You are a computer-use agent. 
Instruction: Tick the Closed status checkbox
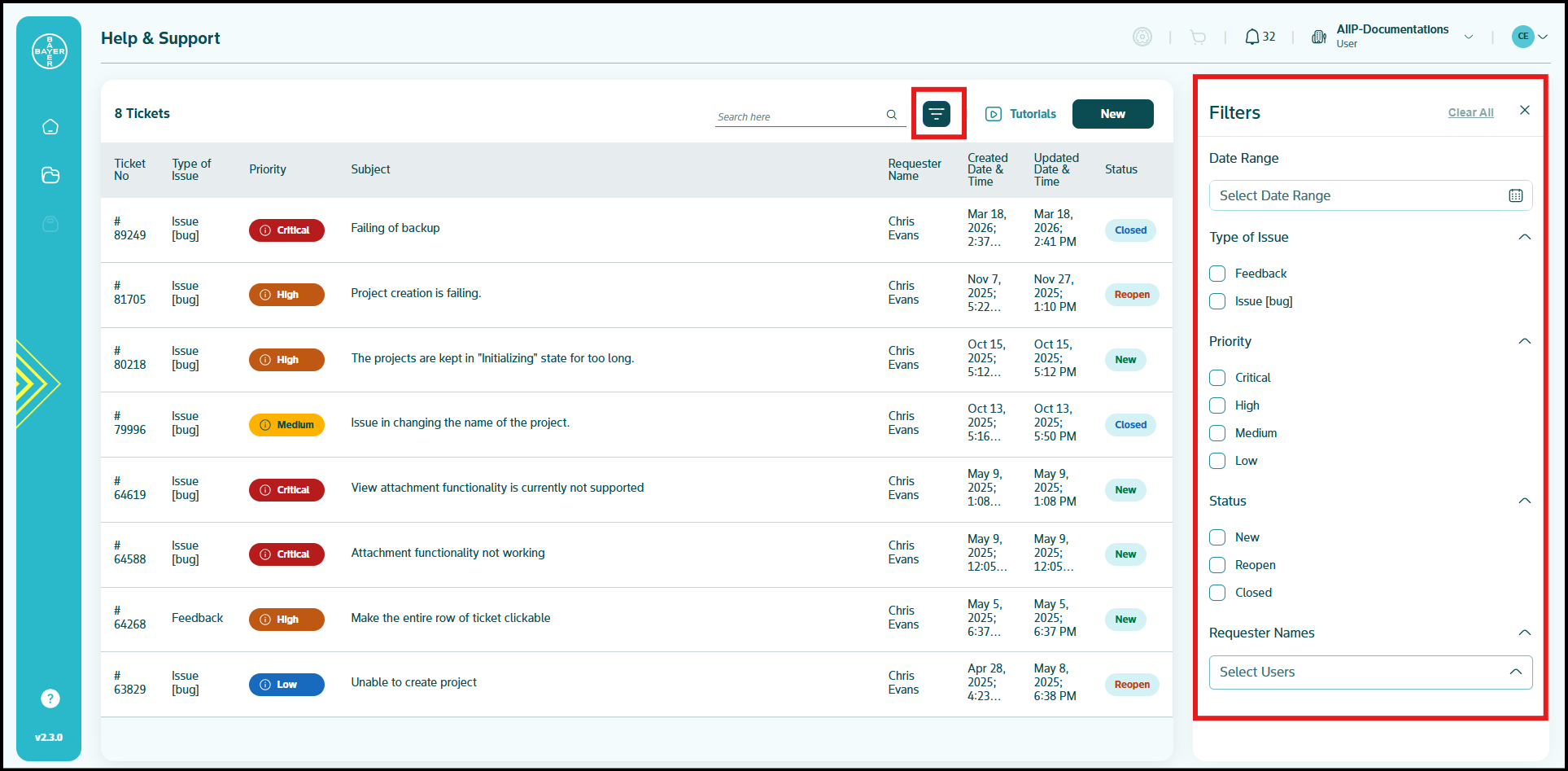click(1217, 593)
